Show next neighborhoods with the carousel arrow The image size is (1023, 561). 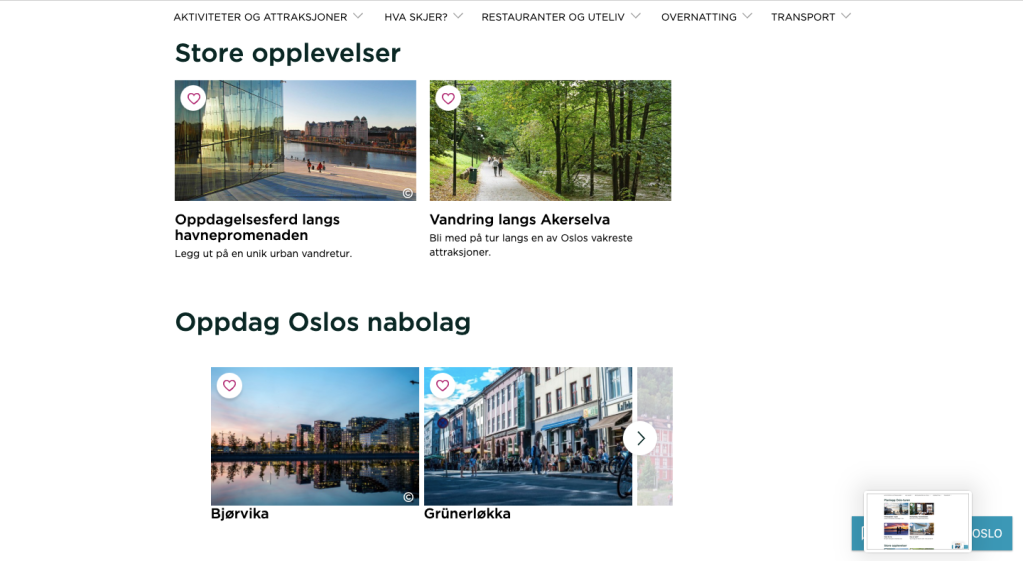640,438
